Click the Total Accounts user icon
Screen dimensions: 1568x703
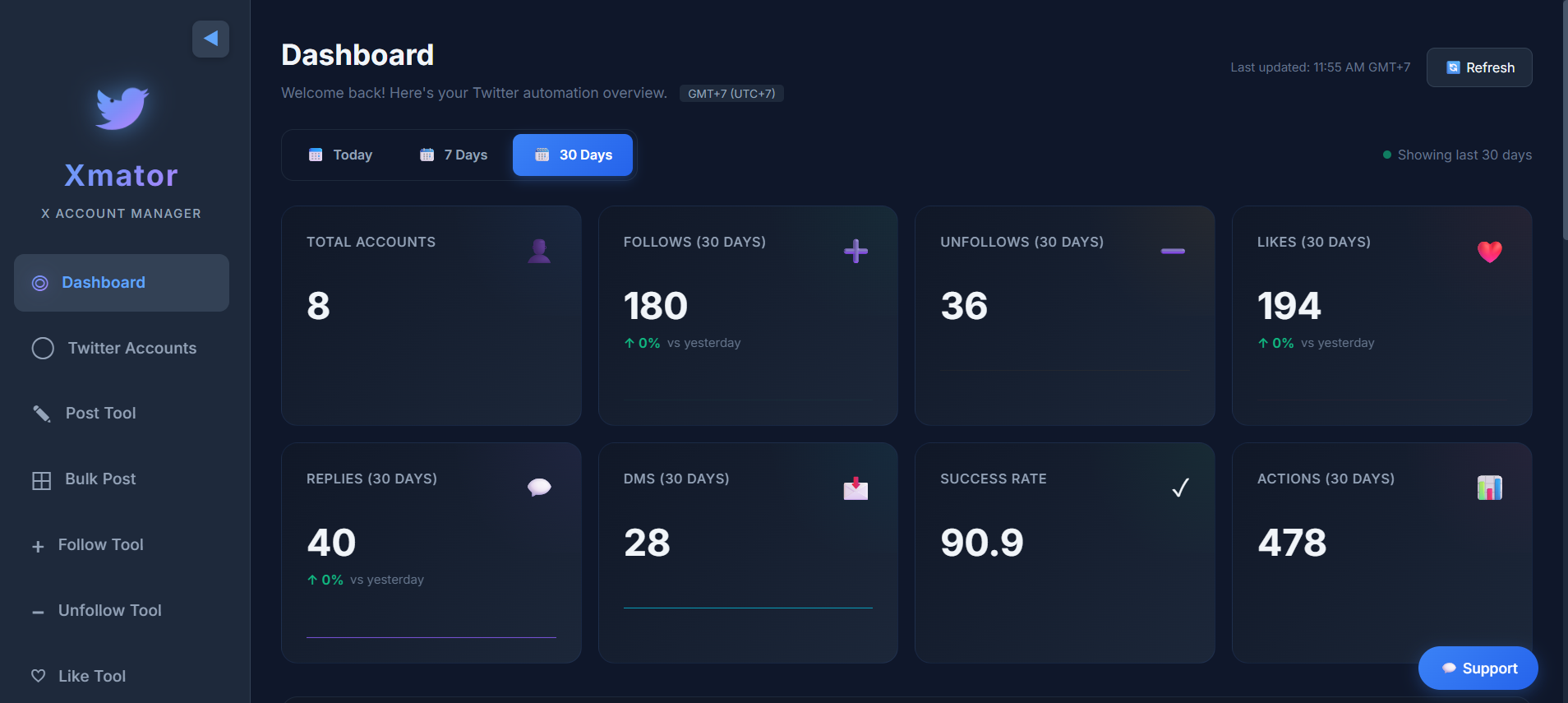tap(539, 251)
